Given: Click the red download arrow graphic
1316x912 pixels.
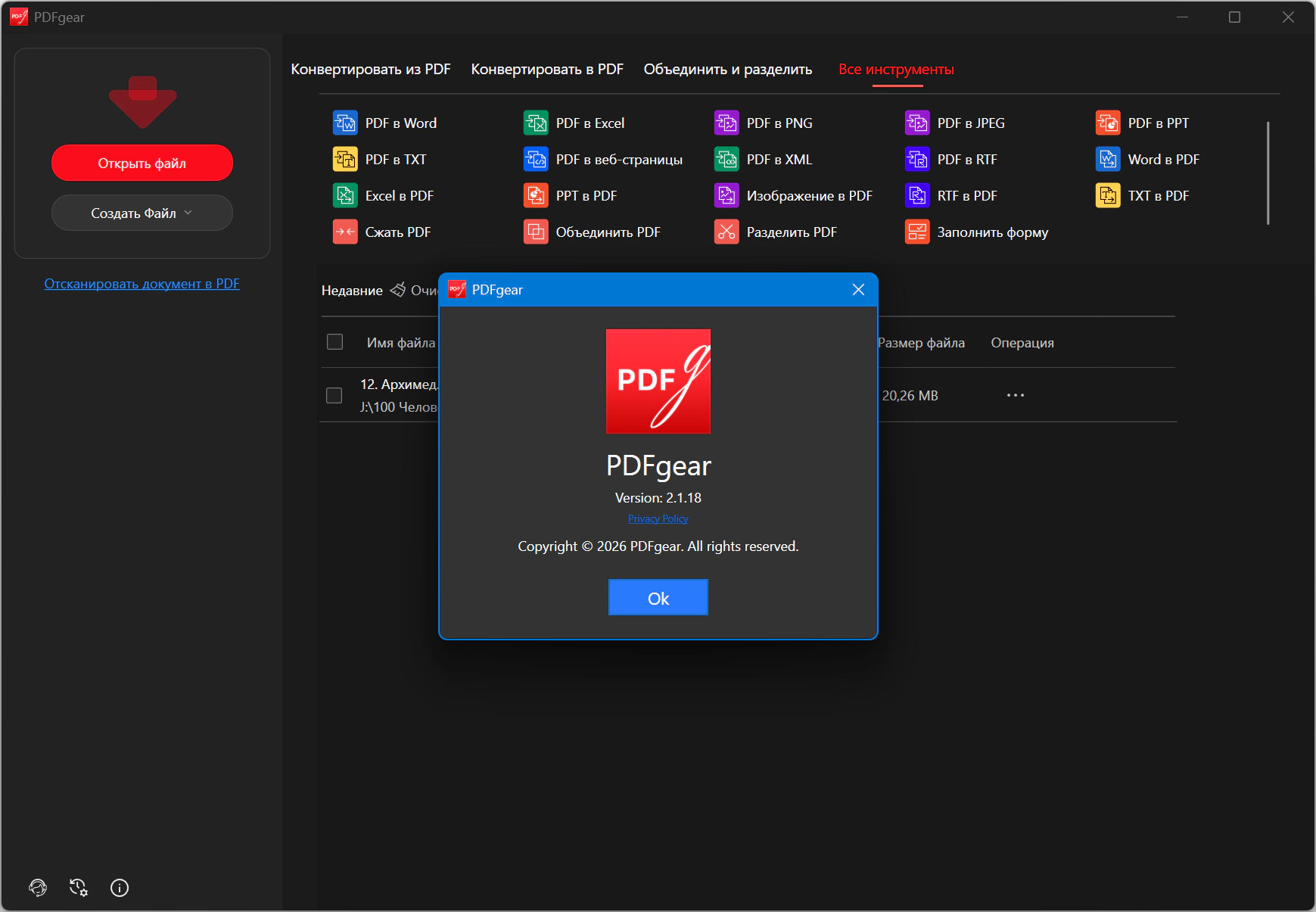Looking at the screenshot, I should (x=142, y=101).
